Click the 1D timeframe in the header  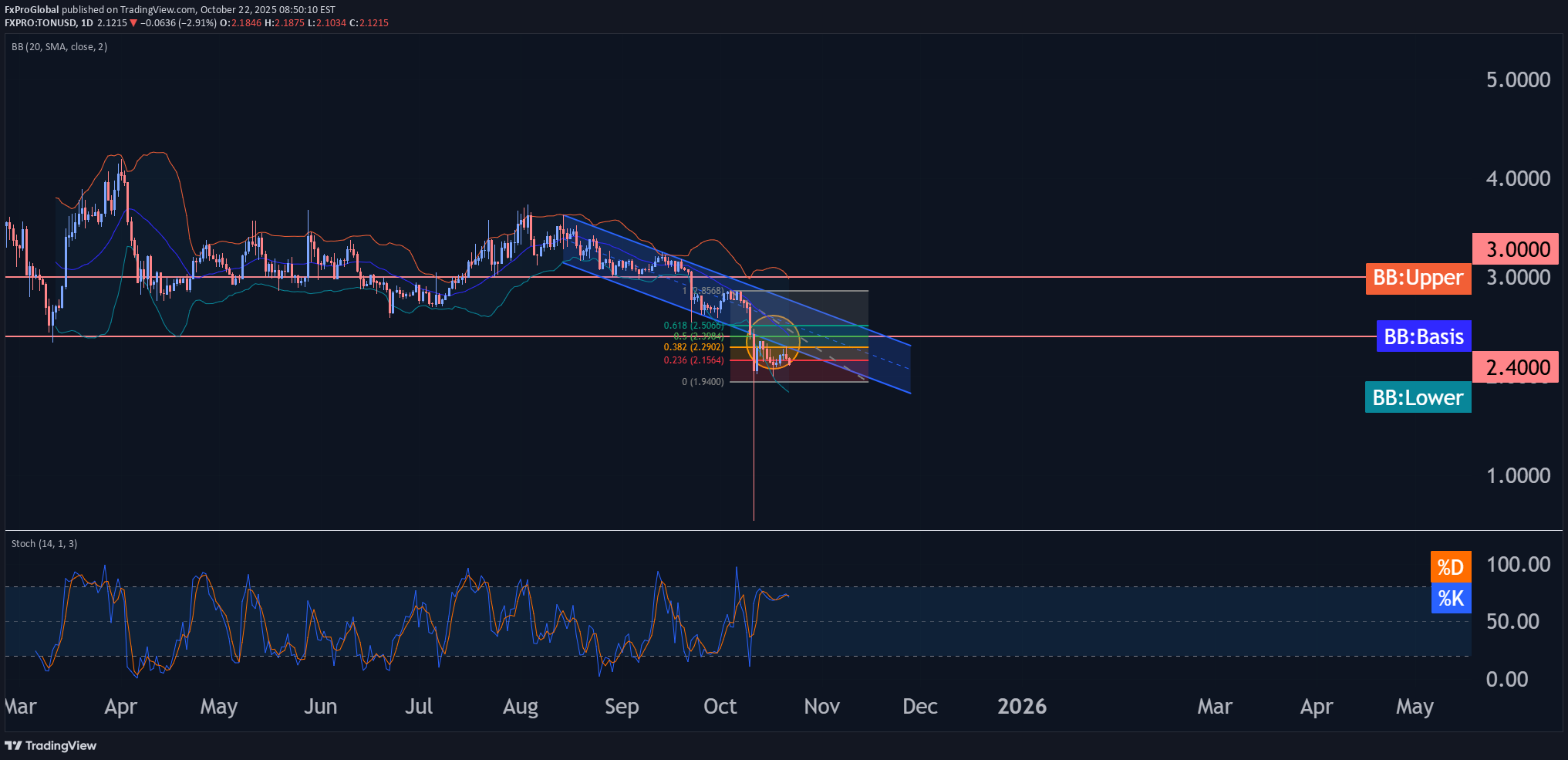[x=87, y=23]
